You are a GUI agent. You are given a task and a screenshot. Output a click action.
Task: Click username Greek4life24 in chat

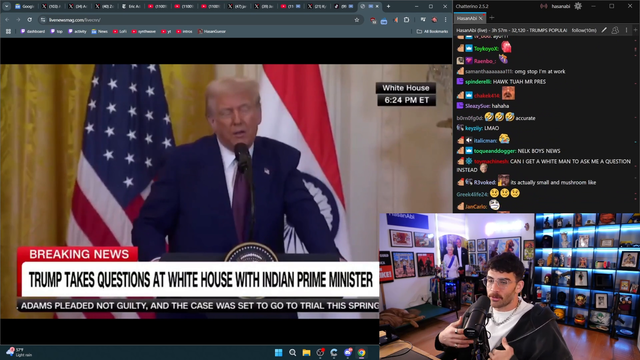click(472, 194)
